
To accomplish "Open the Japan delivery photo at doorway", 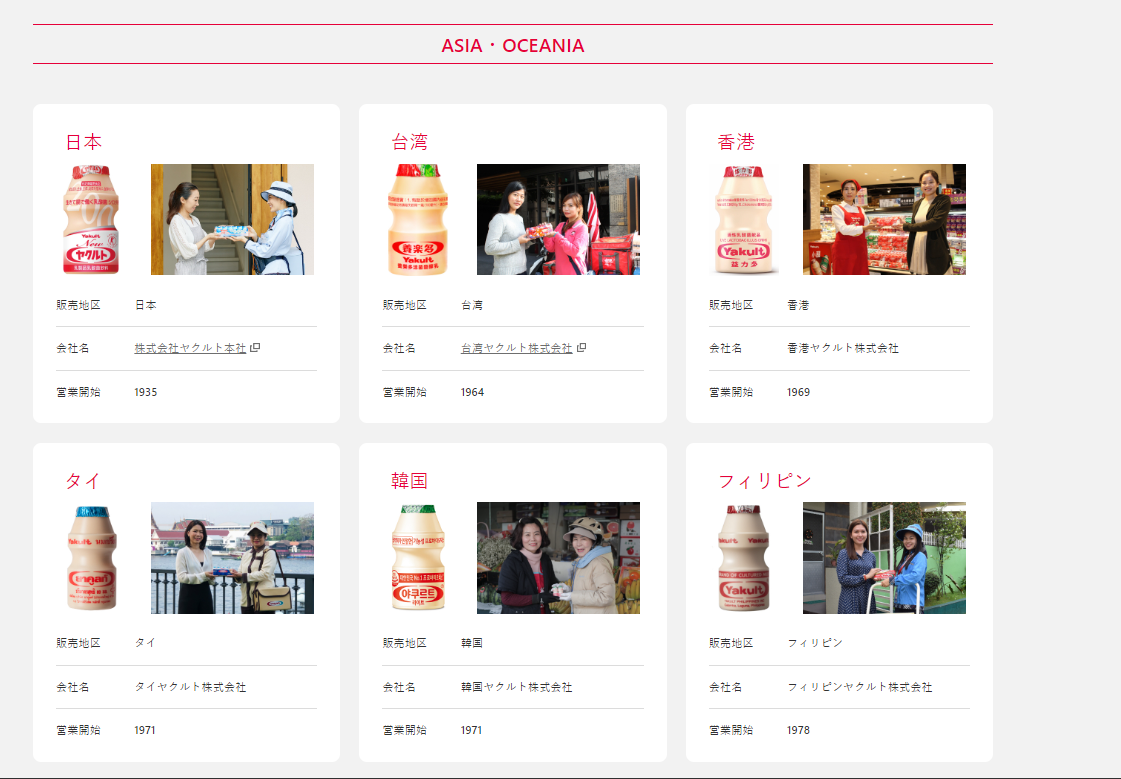I will click(232, 219).
